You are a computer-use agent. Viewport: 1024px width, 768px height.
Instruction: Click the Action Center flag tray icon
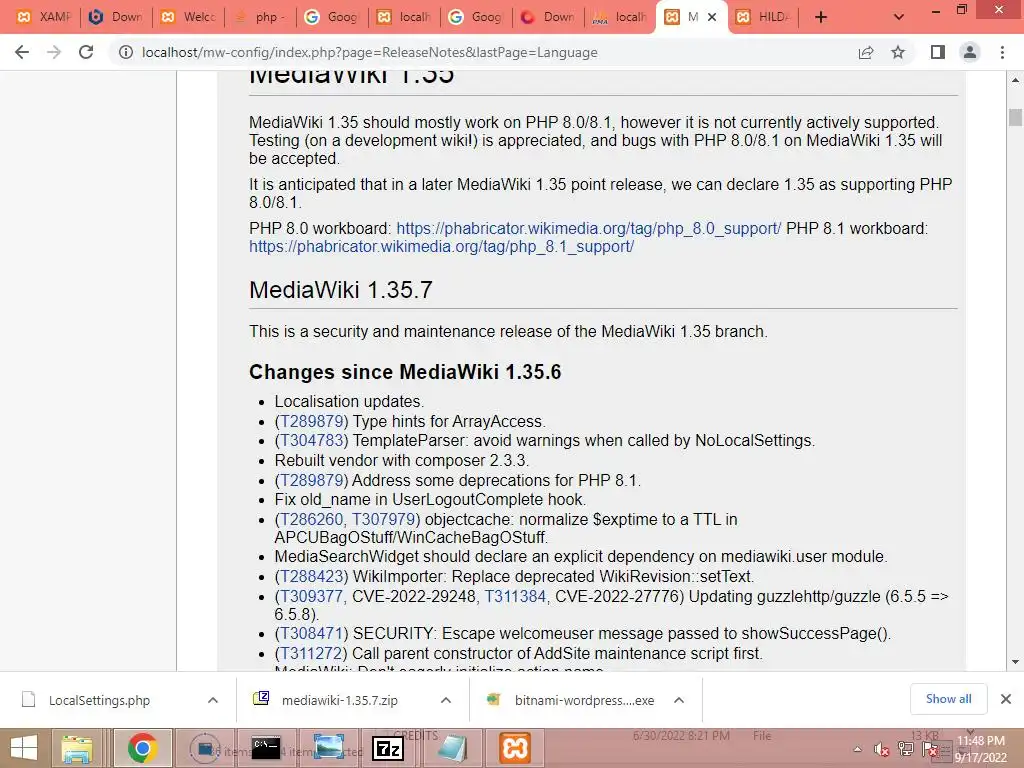click(930, 750)
